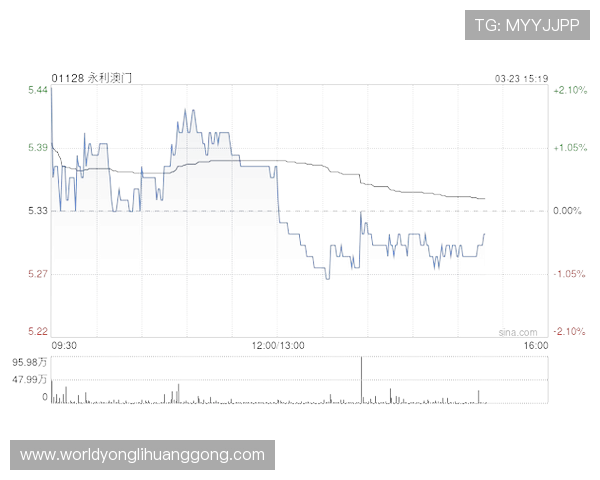Select the second green percentage label on right axis

569,148
